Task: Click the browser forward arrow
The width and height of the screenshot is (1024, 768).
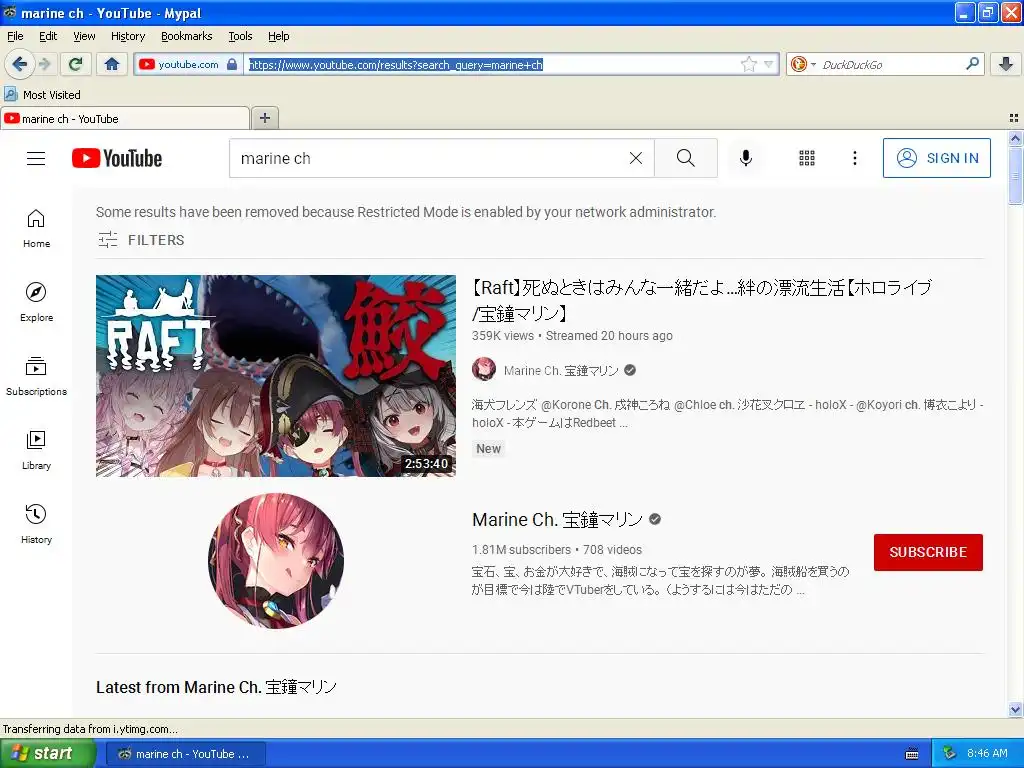Action: [44, 64]
